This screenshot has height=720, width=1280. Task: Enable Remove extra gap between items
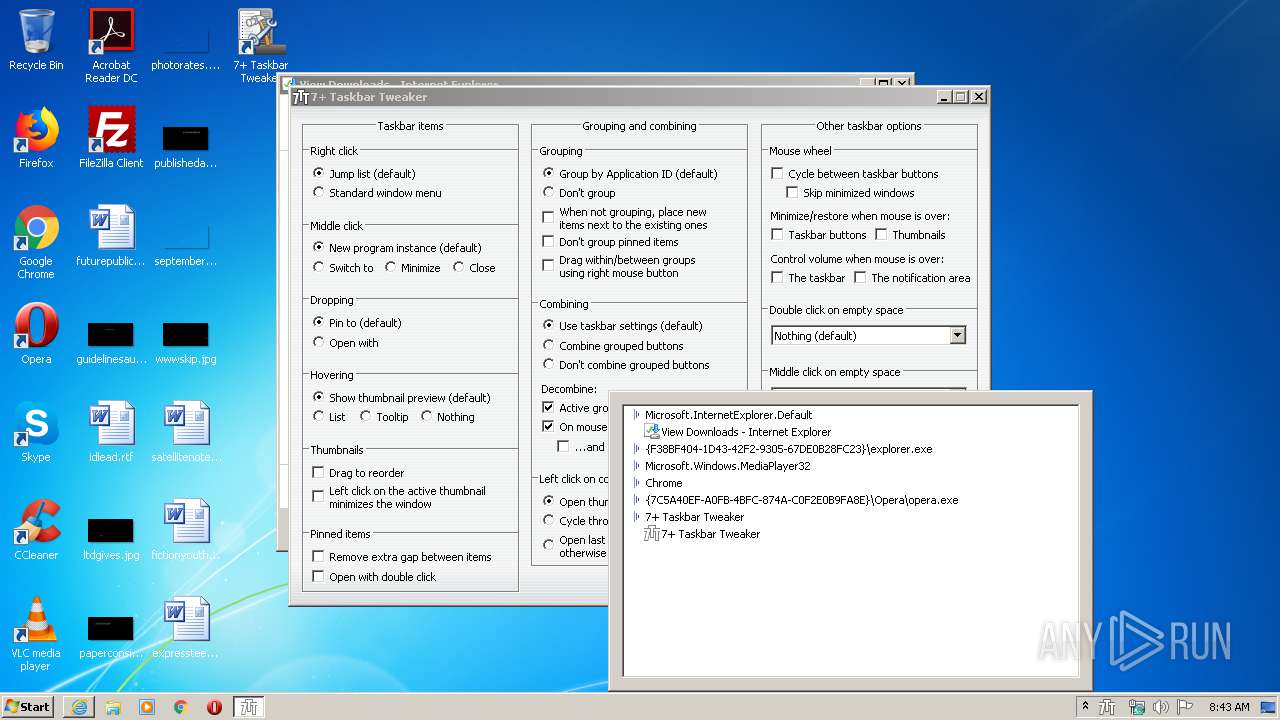402,557
